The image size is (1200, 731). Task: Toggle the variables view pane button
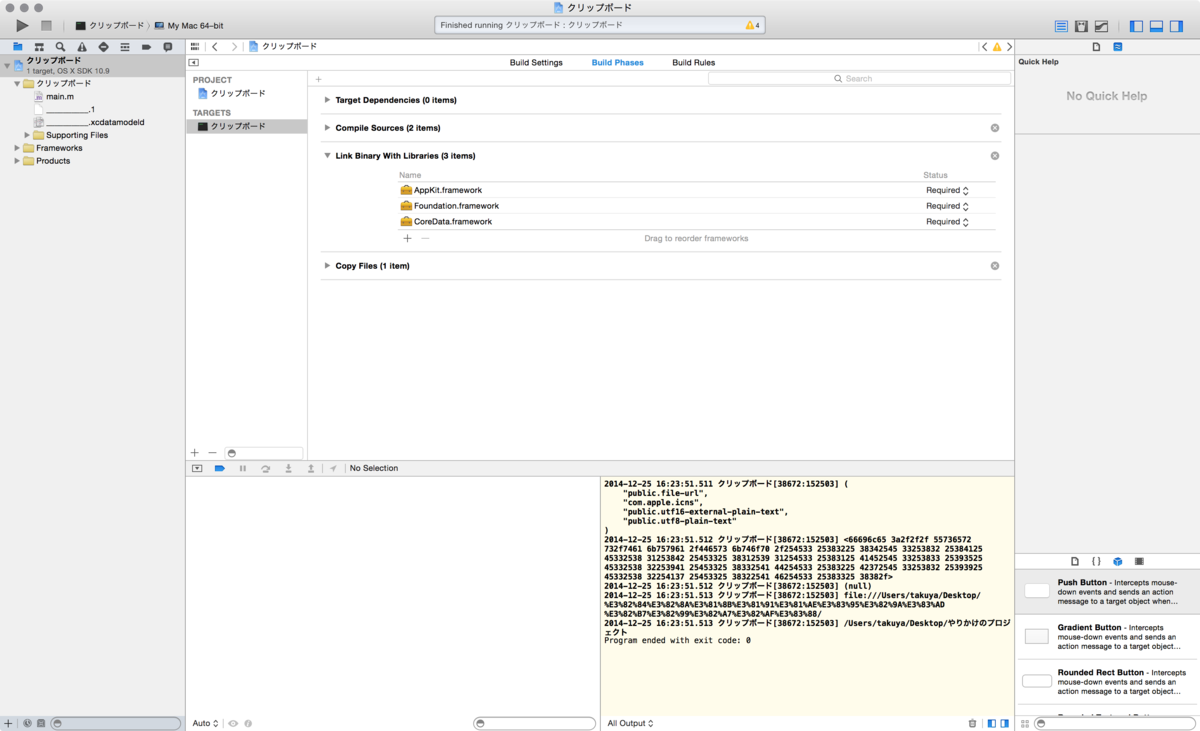click(x=991, y=723)
